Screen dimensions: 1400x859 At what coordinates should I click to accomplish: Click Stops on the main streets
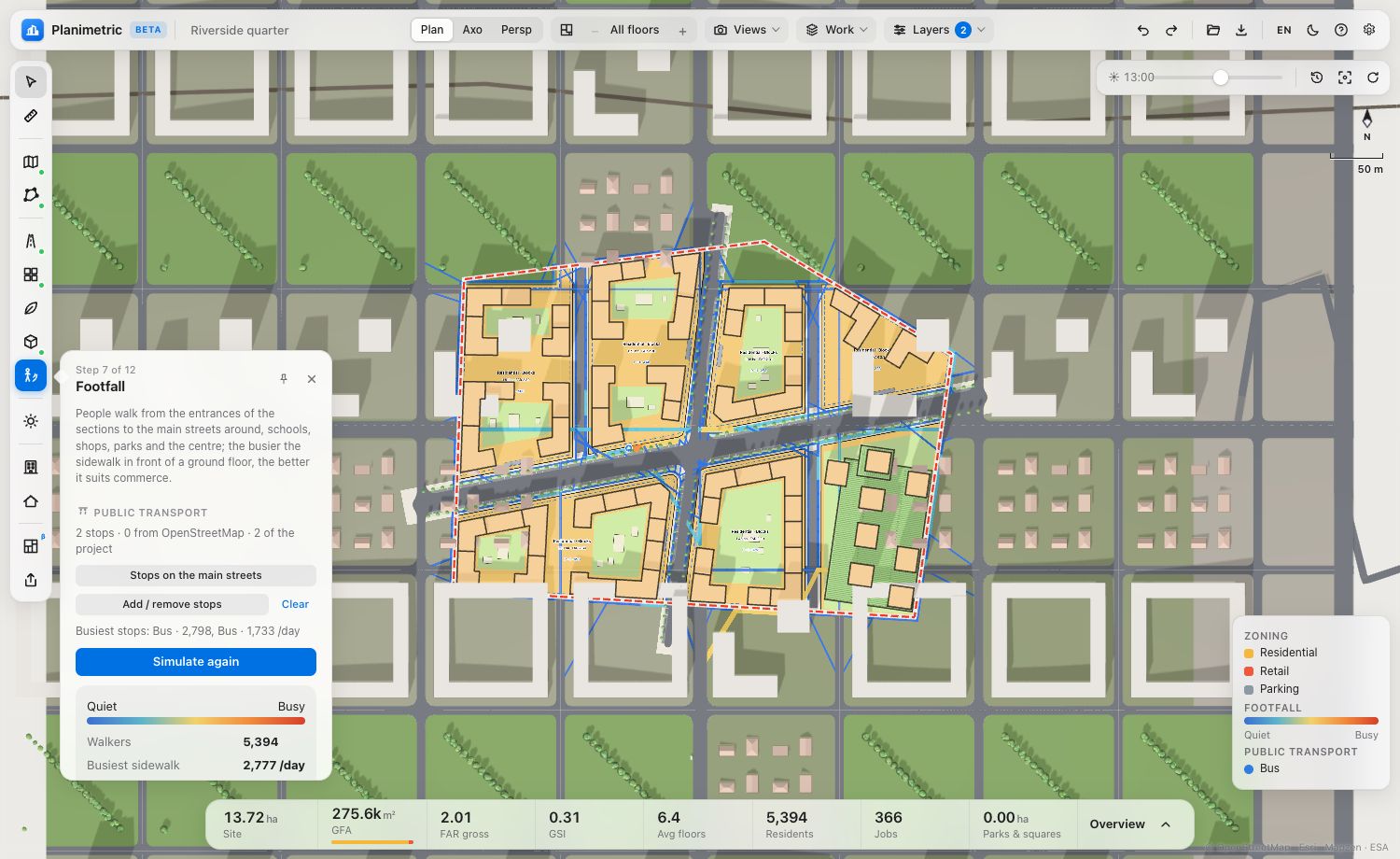tap(196, 576)
